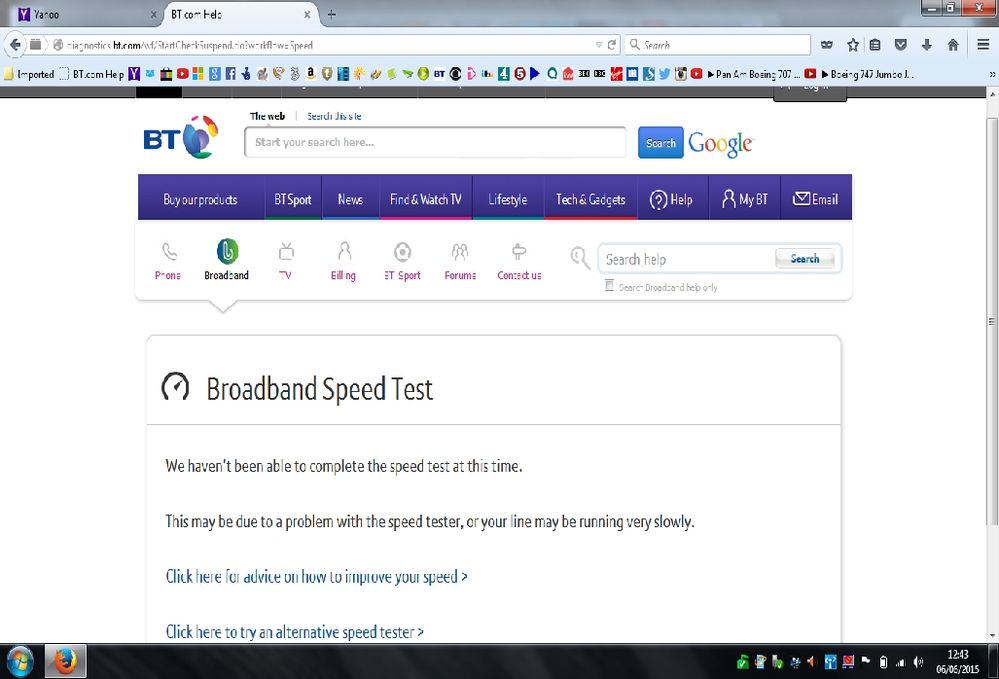999x679 pixels.
Task: Click the Search button in help box
Action: [805, 259]
